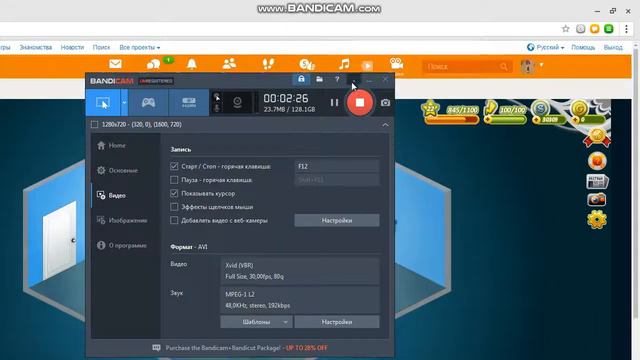Enable Пауза hotkey checkbox

[x=174, y=180]
